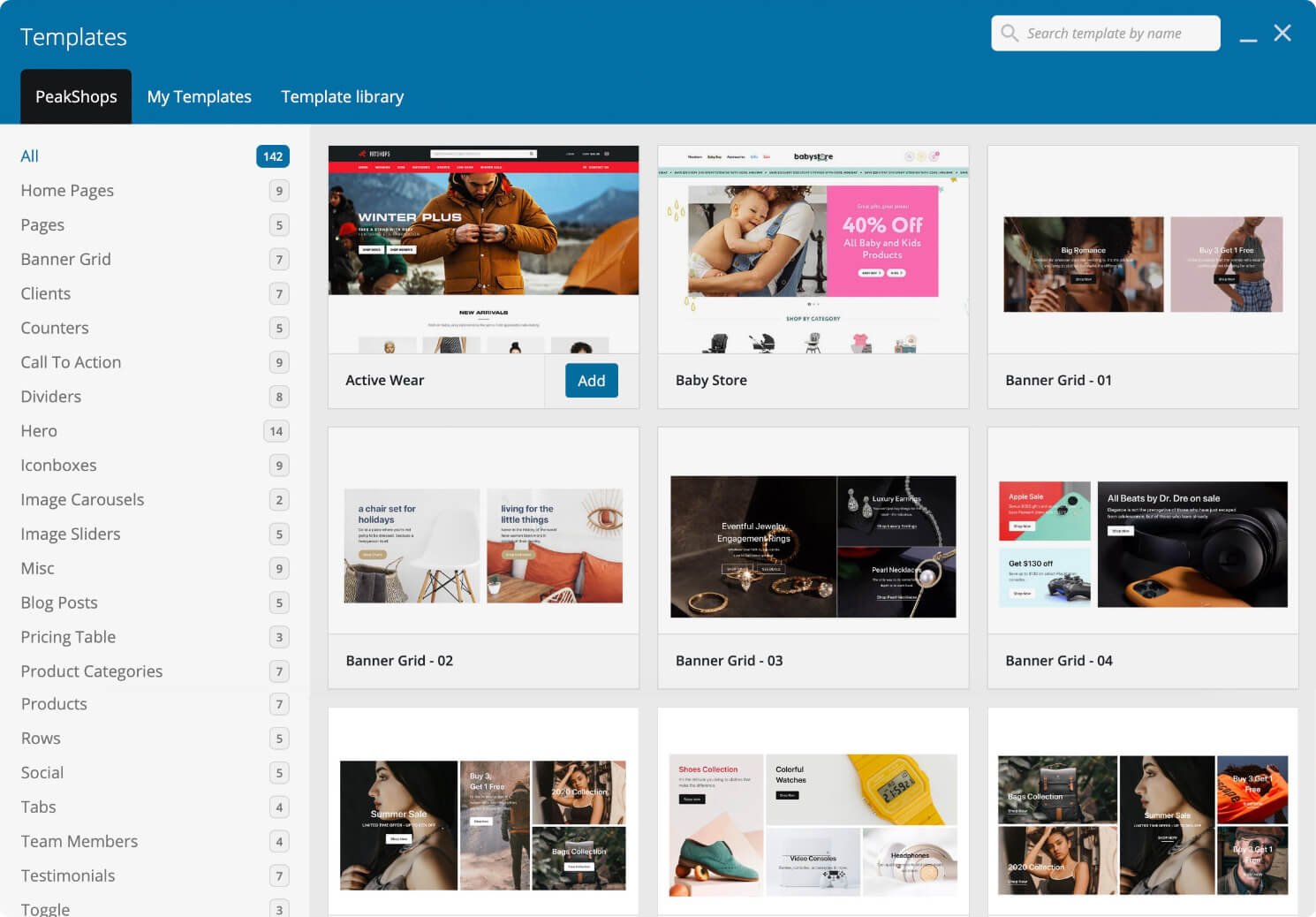
Task: Minimize the Templates dialog
Action: pos(1247,35)
